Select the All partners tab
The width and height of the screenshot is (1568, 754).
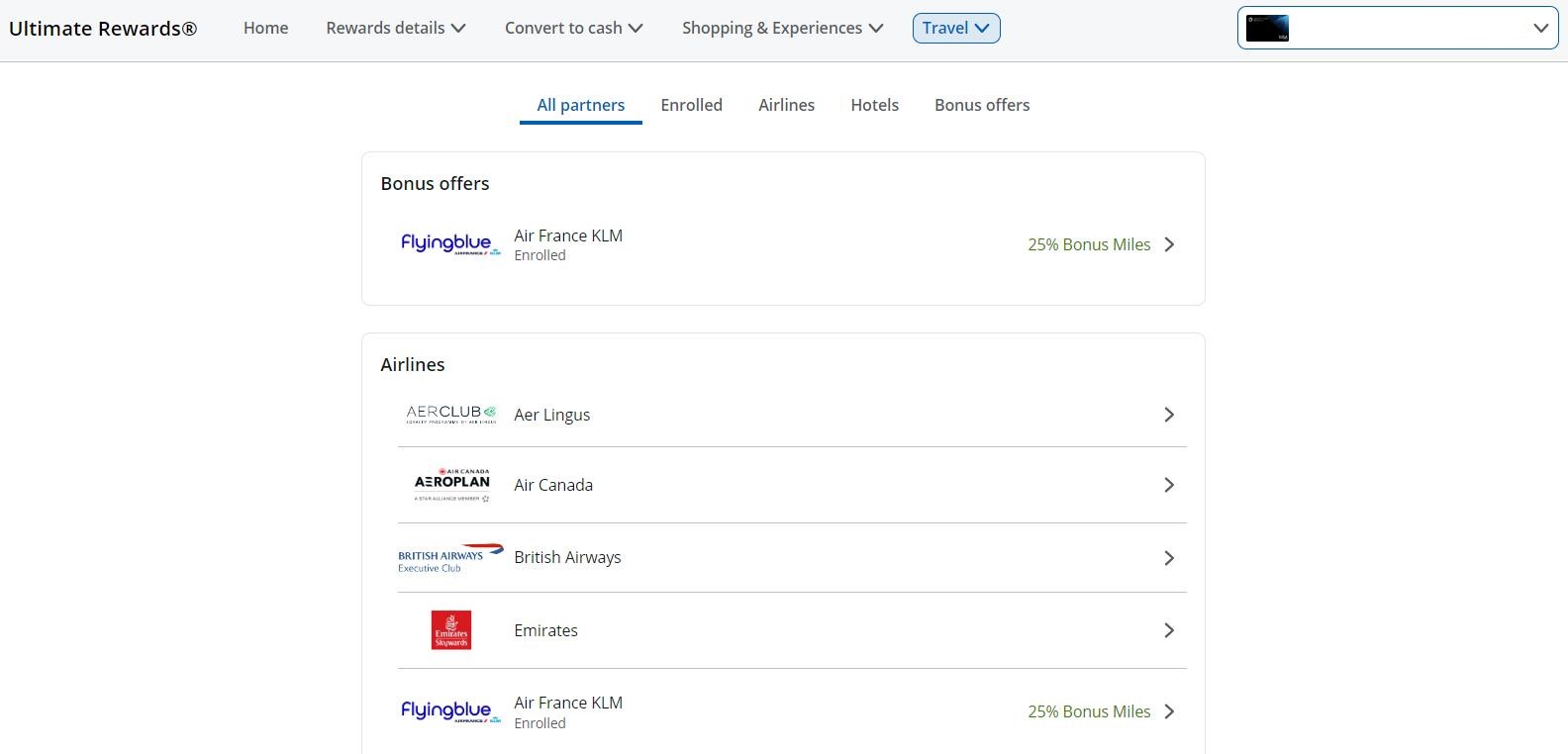(x=581, y=105)
